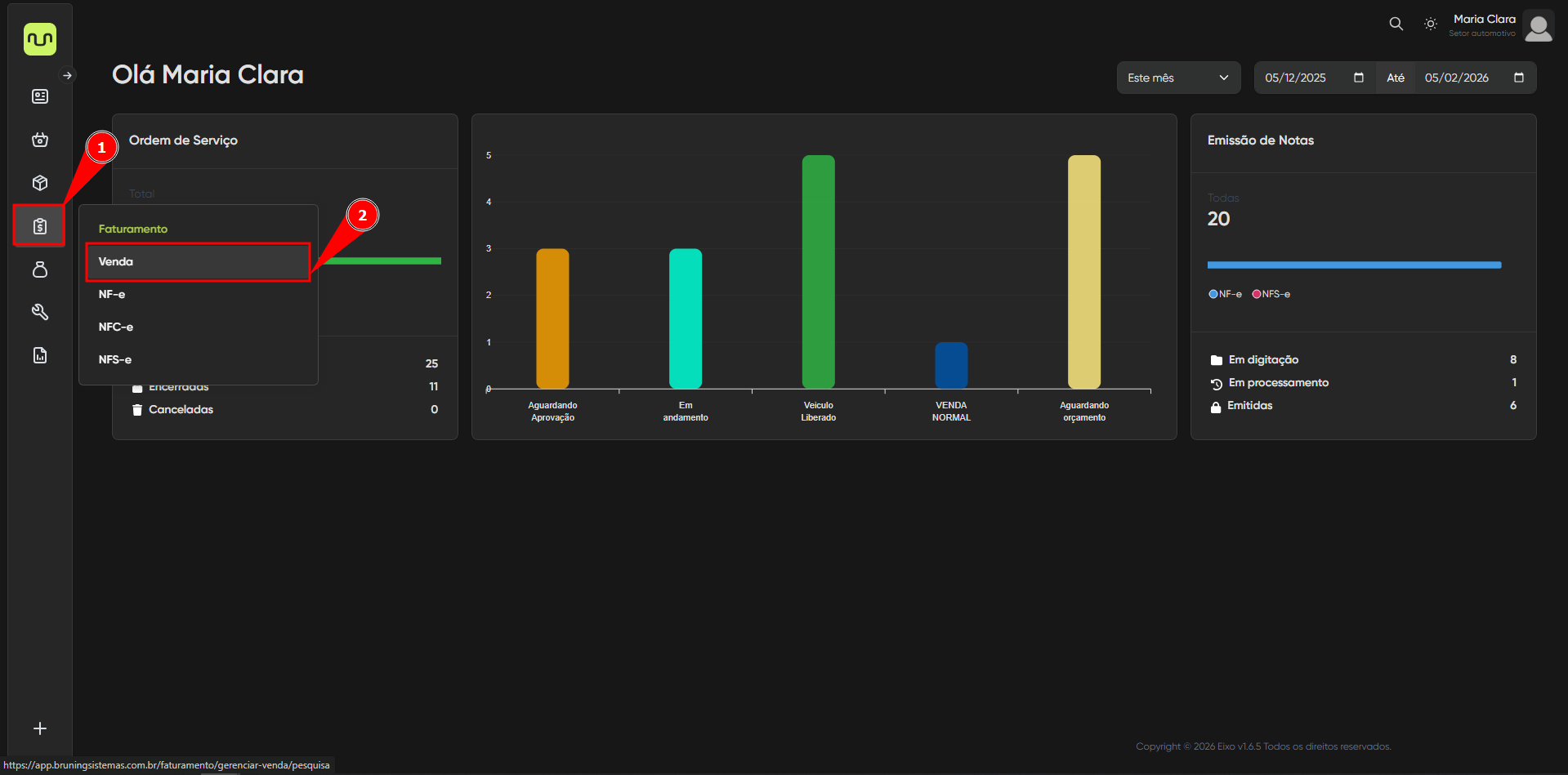The height and width of the screenshot is (775, 1568).
Task: Toggle NF-e legend item
Action: 1225,294
